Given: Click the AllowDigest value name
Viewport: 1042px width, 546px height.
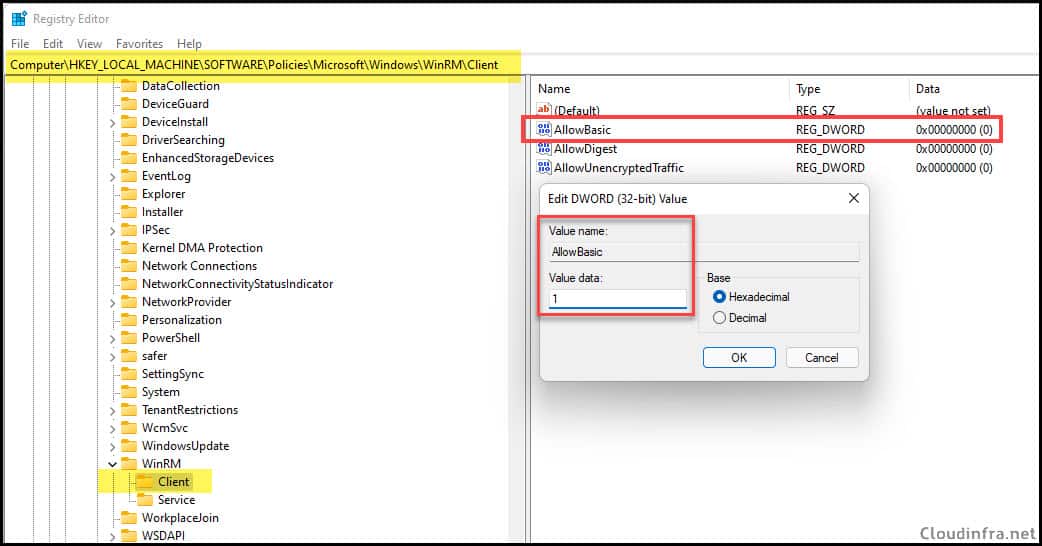Looking at the screenshot, I should pos(585,149).
